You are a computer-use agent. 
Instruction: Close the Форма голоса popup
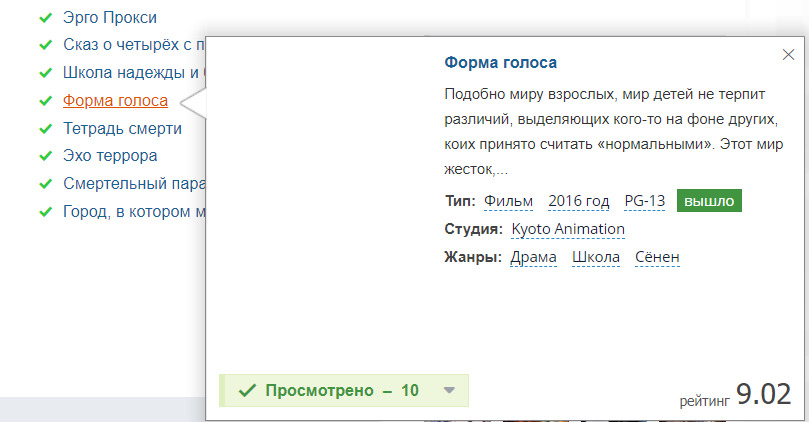click(x=788, y=56)
